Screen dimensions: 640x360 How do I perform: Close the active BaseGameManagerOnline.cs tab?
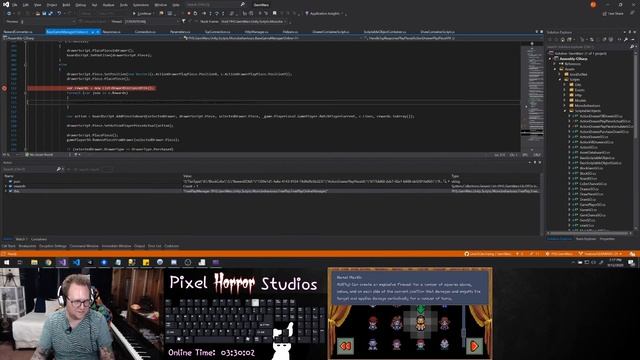(x=98, y=32)
